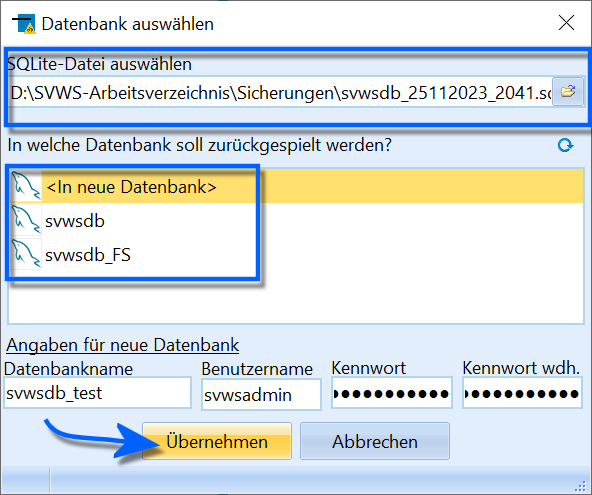Cancel via the Abbrechen button

tap(375, 441)
